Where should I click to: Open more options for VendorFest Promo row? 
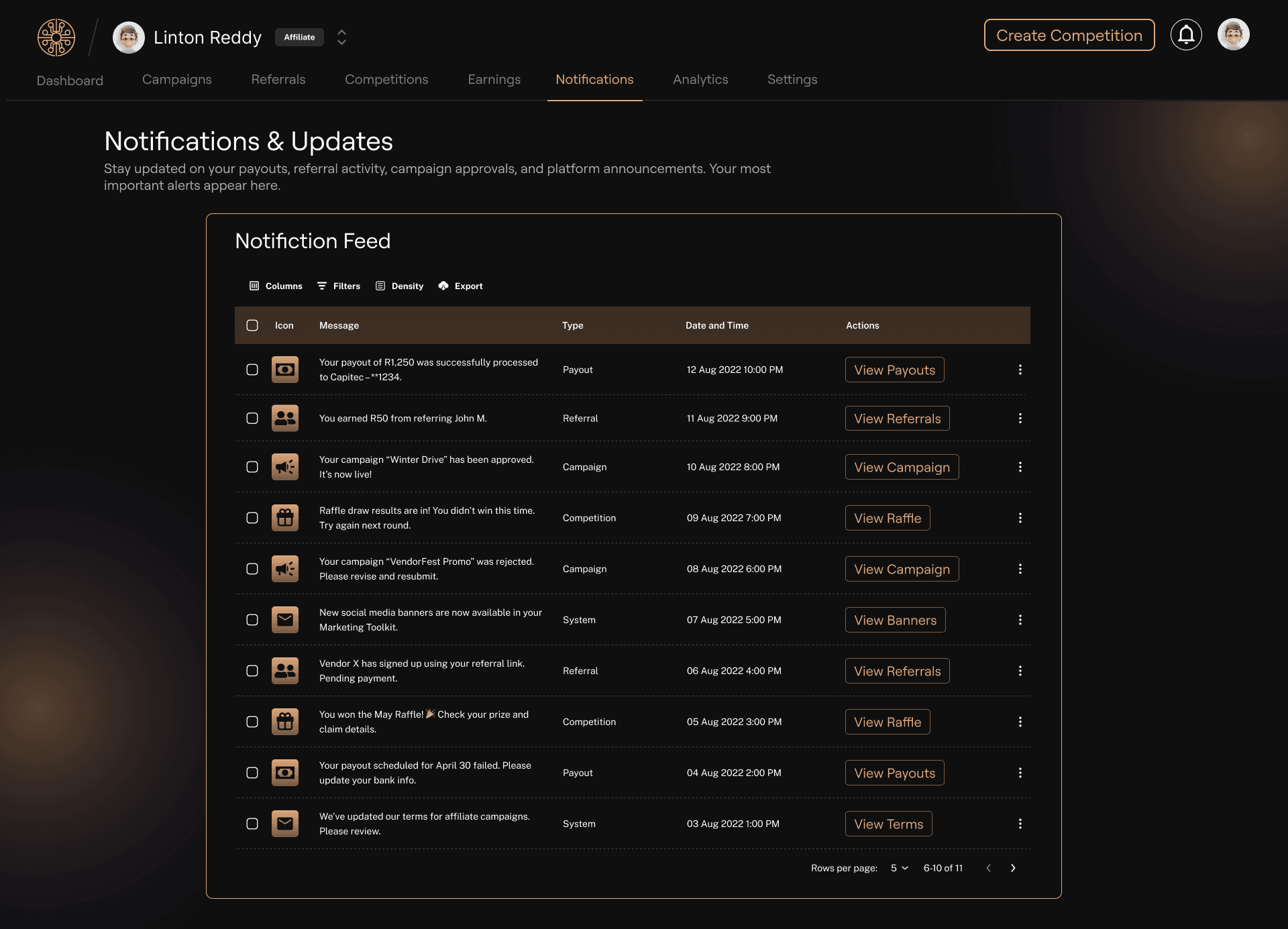coord(1020,569)
